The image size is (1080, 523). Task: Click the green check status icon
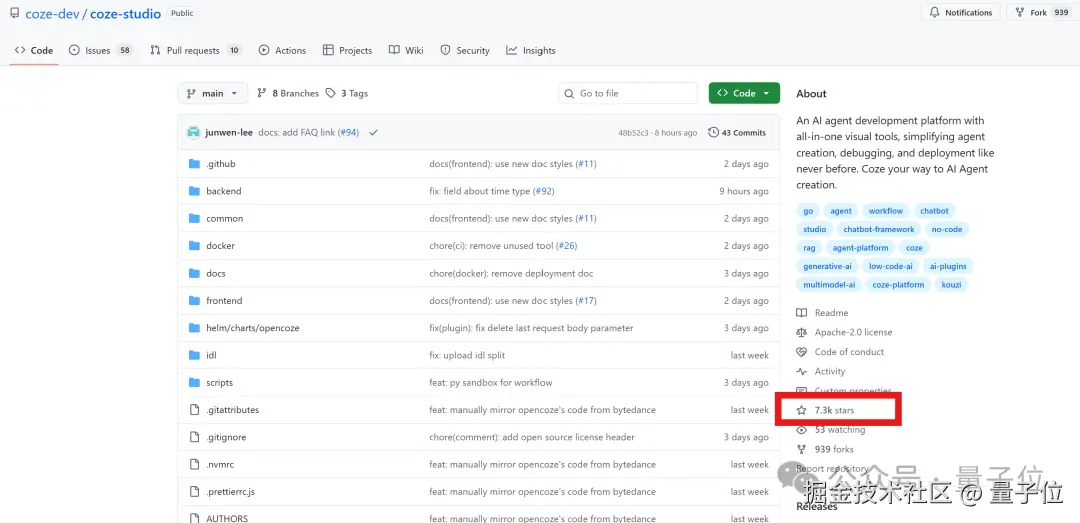373,132
